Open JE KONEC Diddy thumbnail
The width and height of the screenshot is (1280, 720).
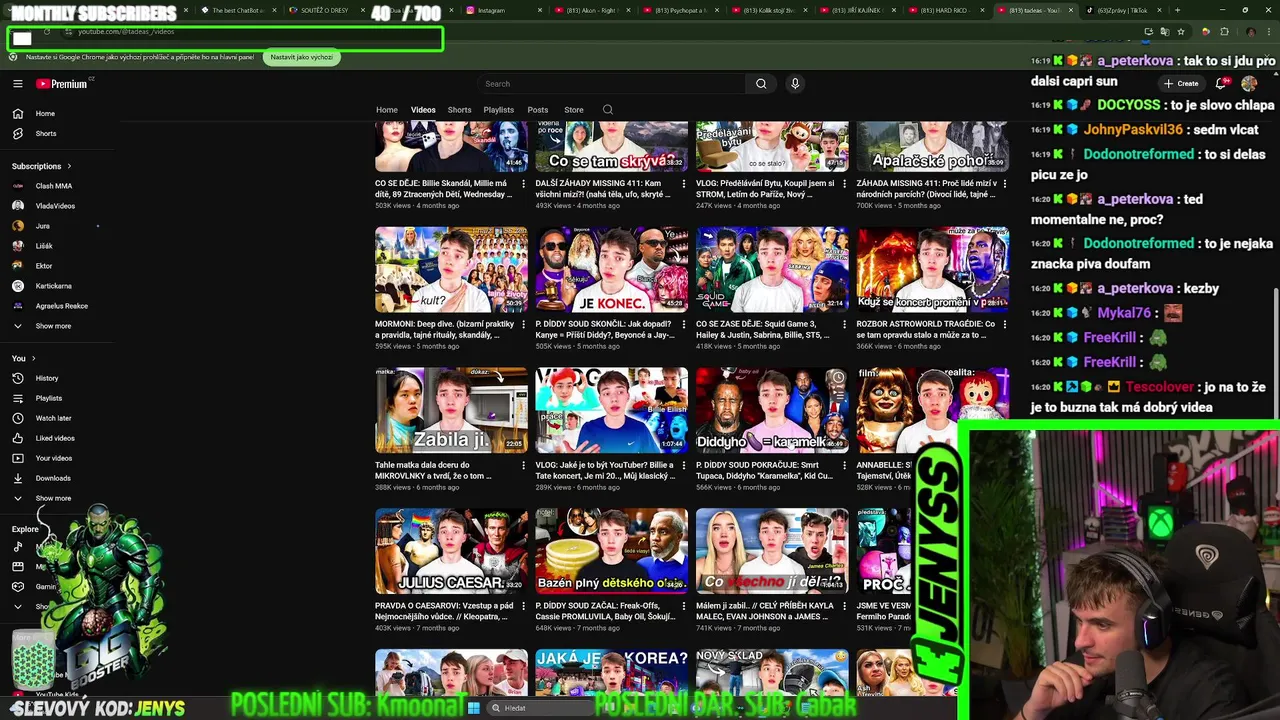tap(611, 270)
